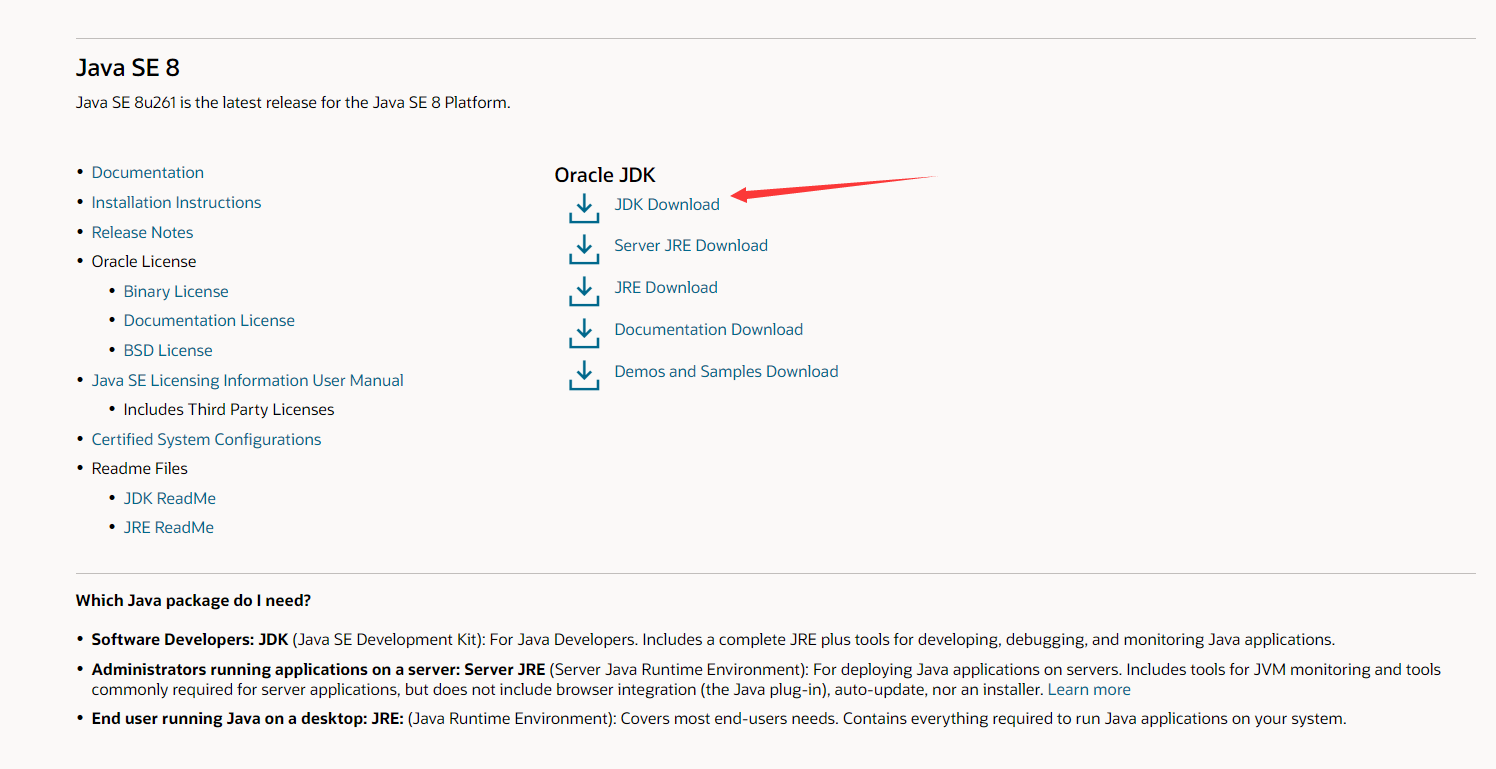Open the JRE Download link
The height and width of the screenshot is (769, 1496).
tap(666, 287)
